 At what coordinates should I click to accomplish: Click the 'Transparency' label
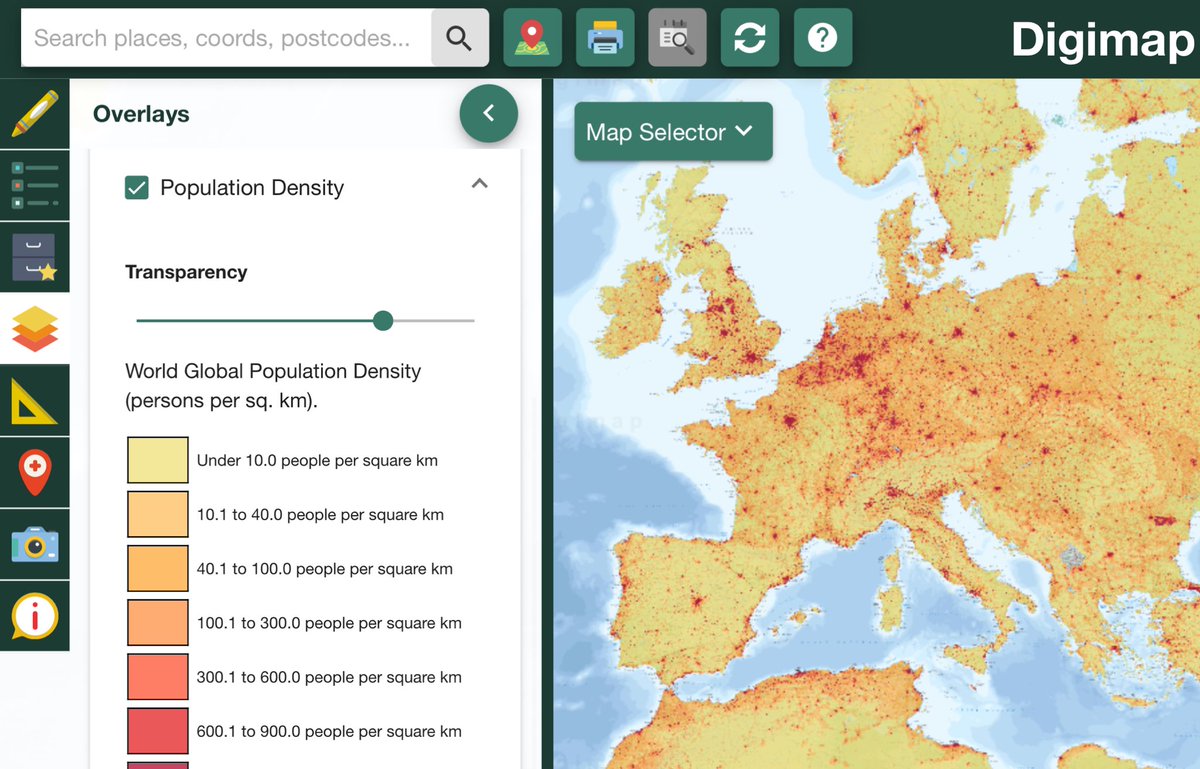click(186, 272)
